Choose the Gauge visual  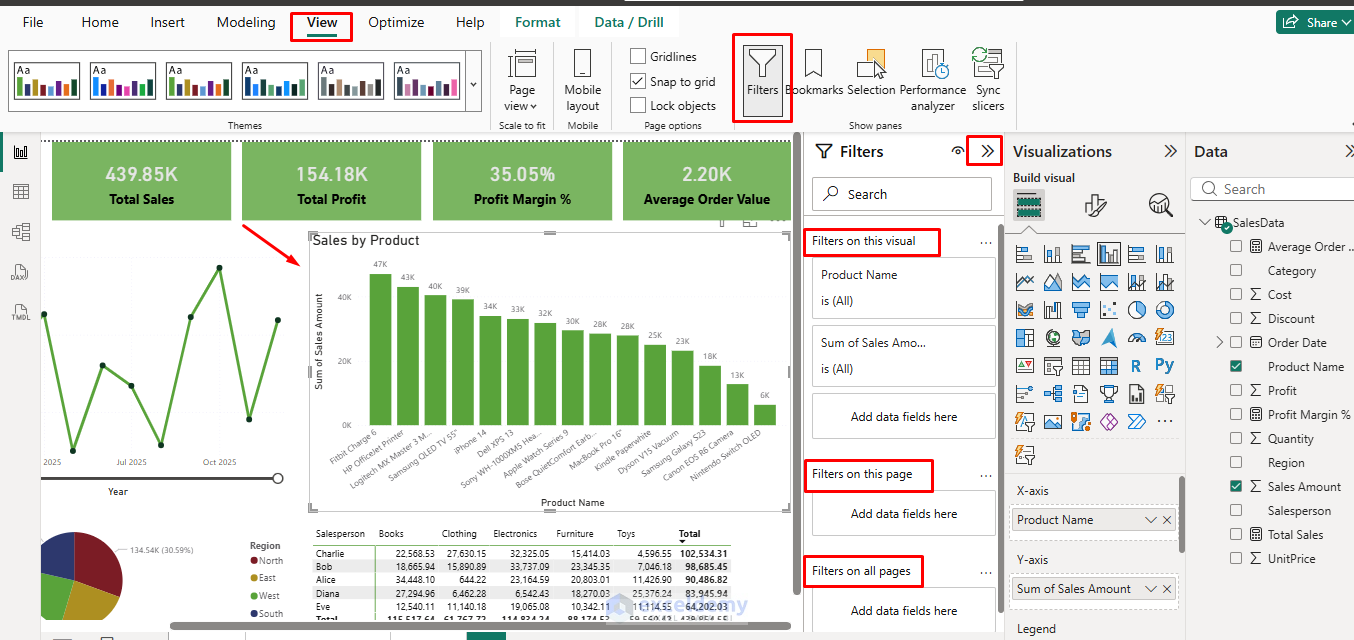point(1137,338)
